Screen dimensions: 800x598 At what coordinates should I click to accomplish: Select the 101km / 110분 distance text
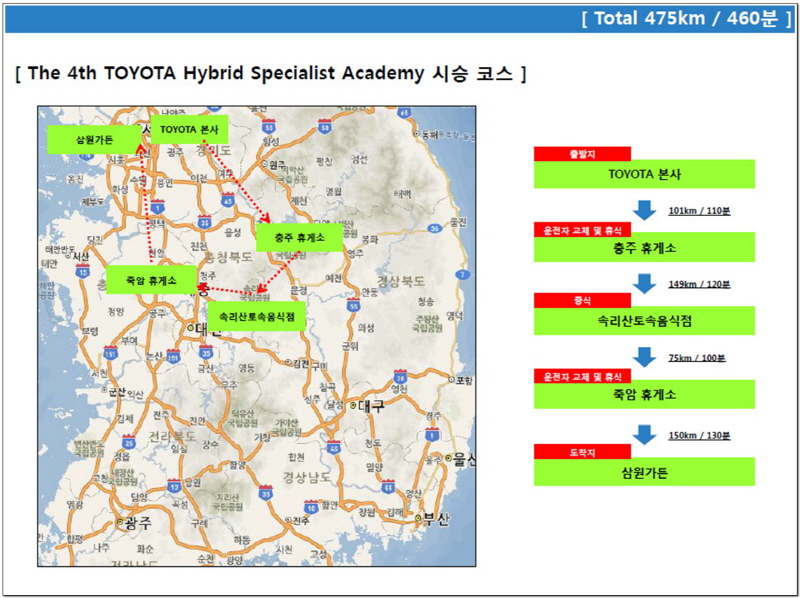pos(699,211)
